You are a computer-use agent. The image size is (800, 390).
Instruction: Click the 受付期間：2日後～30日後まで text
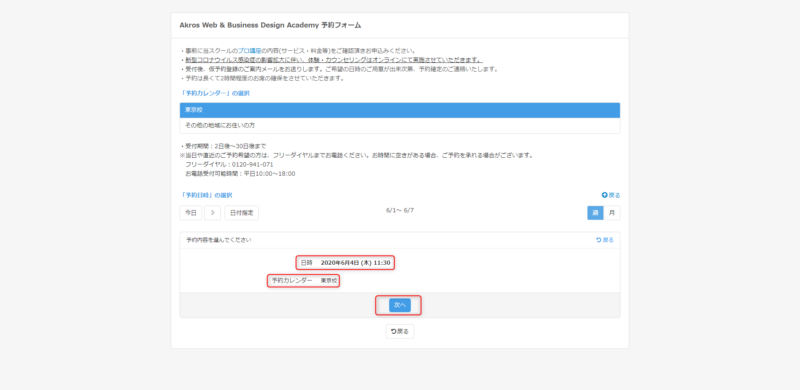pos(223,146)
